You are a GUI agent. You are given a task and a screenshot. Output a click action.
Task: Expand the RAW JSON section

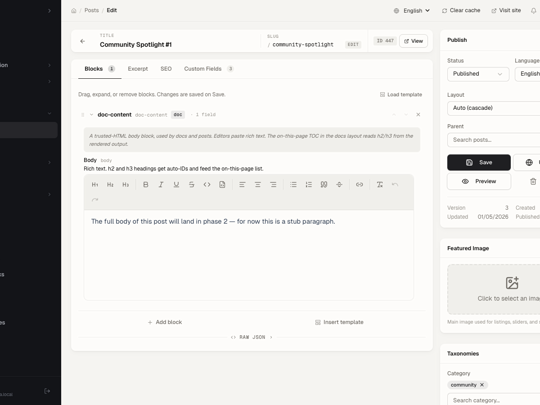pos(252,337)
